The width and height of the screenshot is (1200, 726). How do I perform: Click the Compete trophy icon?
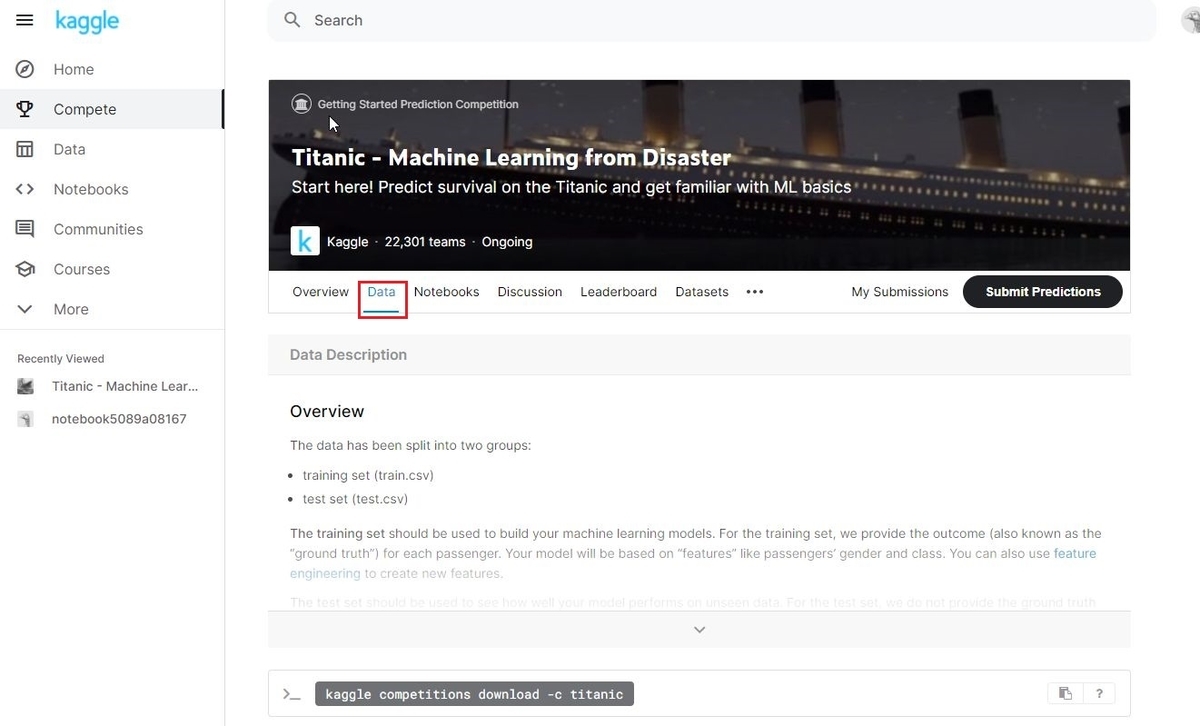pyautogui.click(x=25, y=109)
